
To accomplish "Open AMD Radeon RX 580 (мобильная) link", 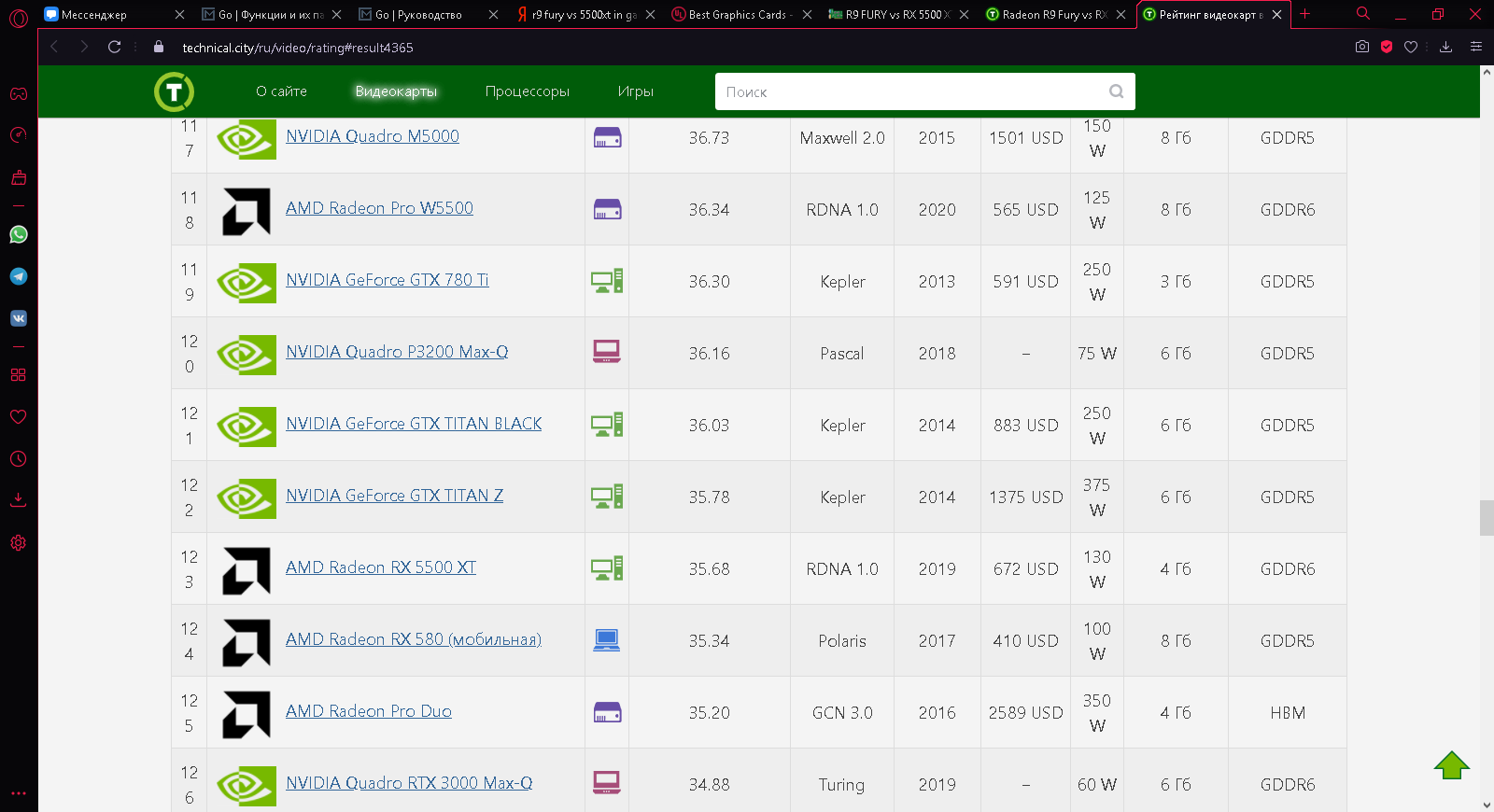I will tap(414, 639).
